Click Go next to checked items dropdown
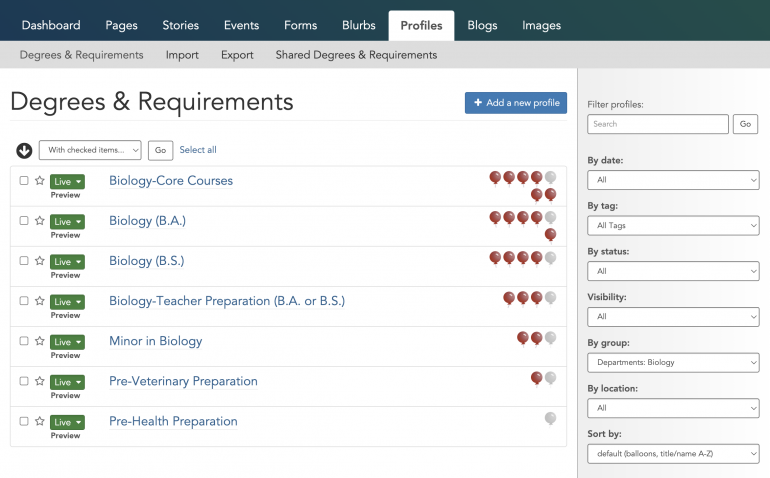The height and width of the screenshot is (478, 770). (x=161, y=150)
